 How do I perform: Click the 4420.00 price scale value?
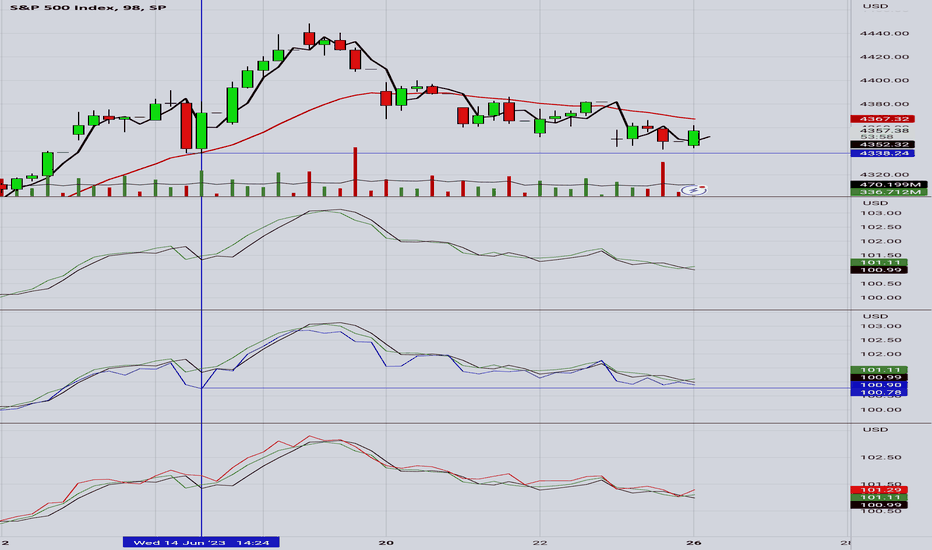(884, 57)
